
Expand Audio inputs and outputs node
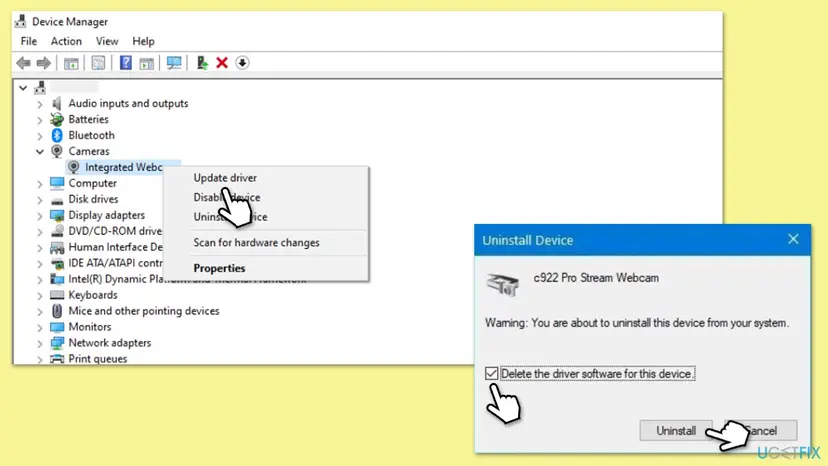coord(40,104)
